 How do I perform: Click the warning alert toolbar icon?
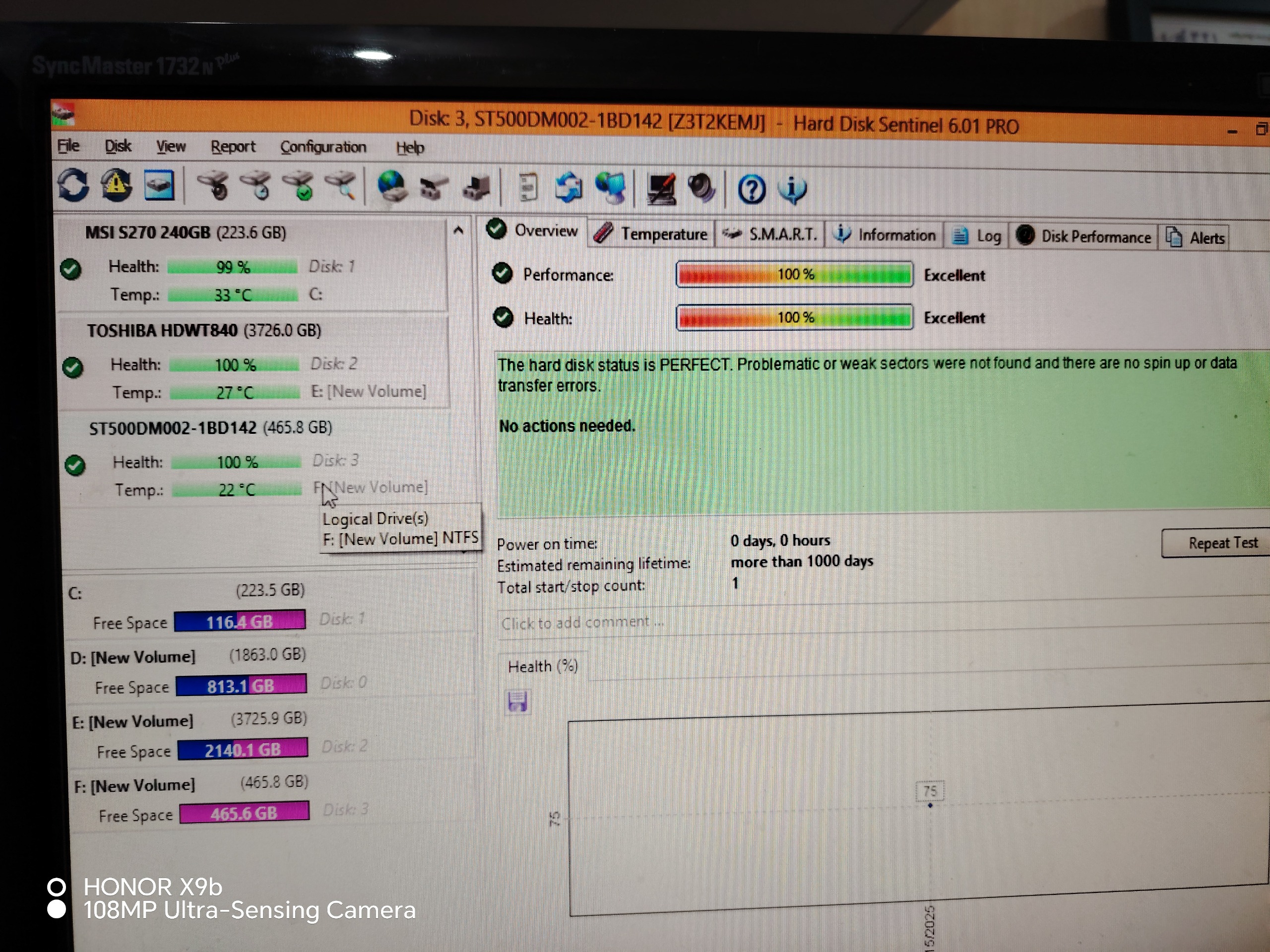[x=116, y=185]
